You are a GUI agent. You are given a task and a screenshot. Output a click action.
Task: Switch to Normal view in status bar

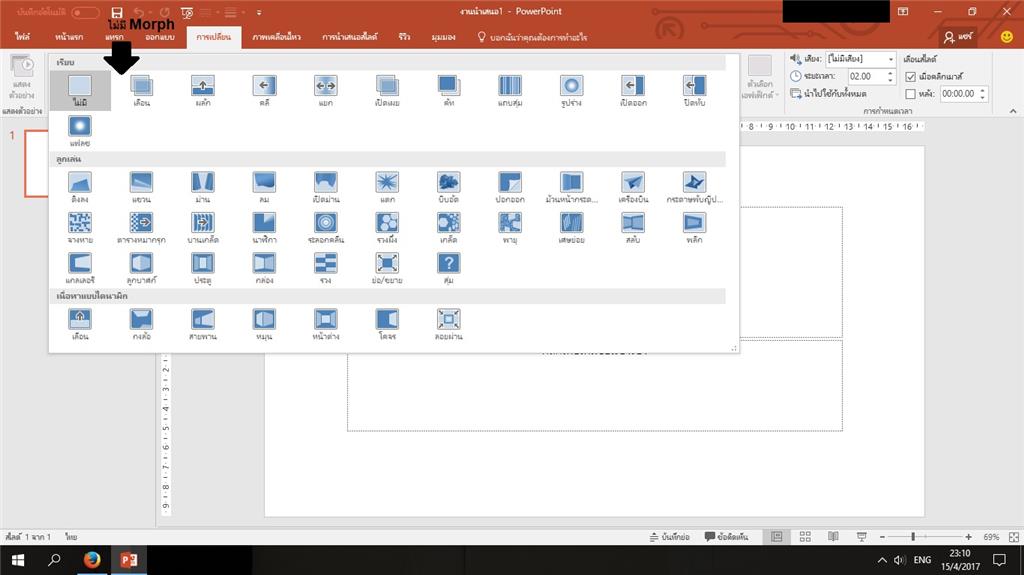coord(776,536)
